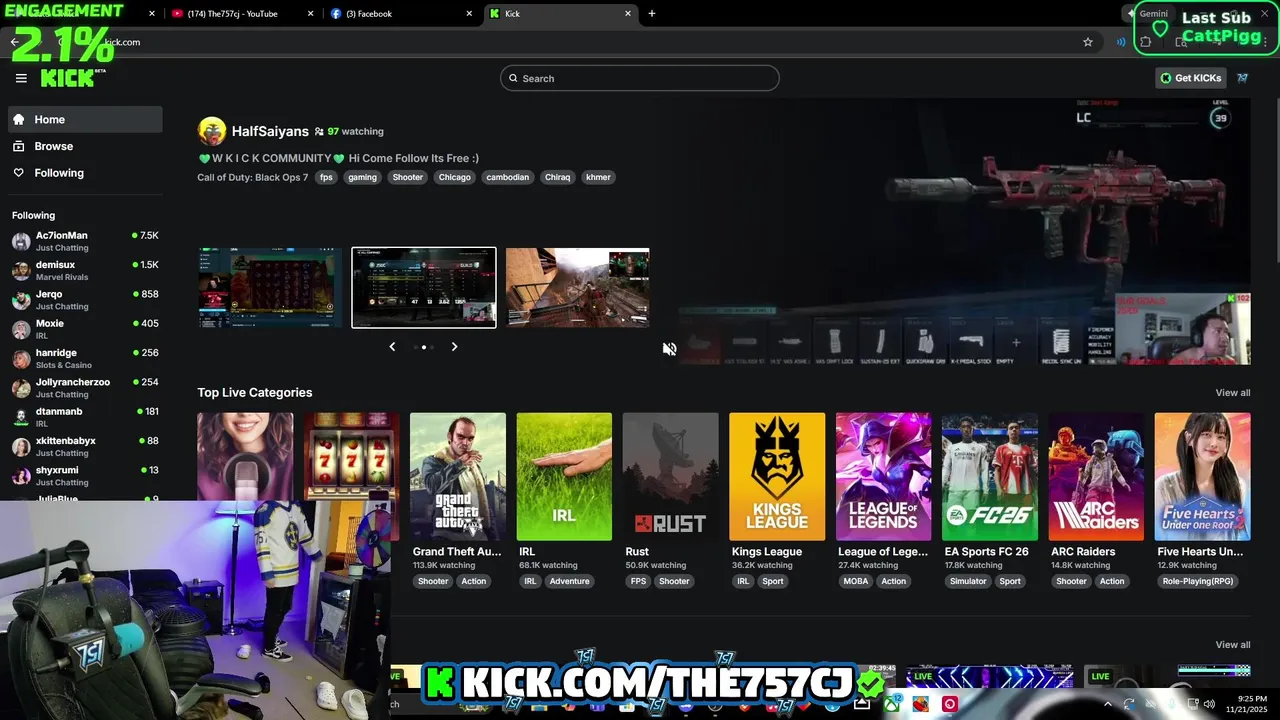Click the Adventure tag under IRL
Viewport: 1280px width, 720px height.
[x=569, y=581]
